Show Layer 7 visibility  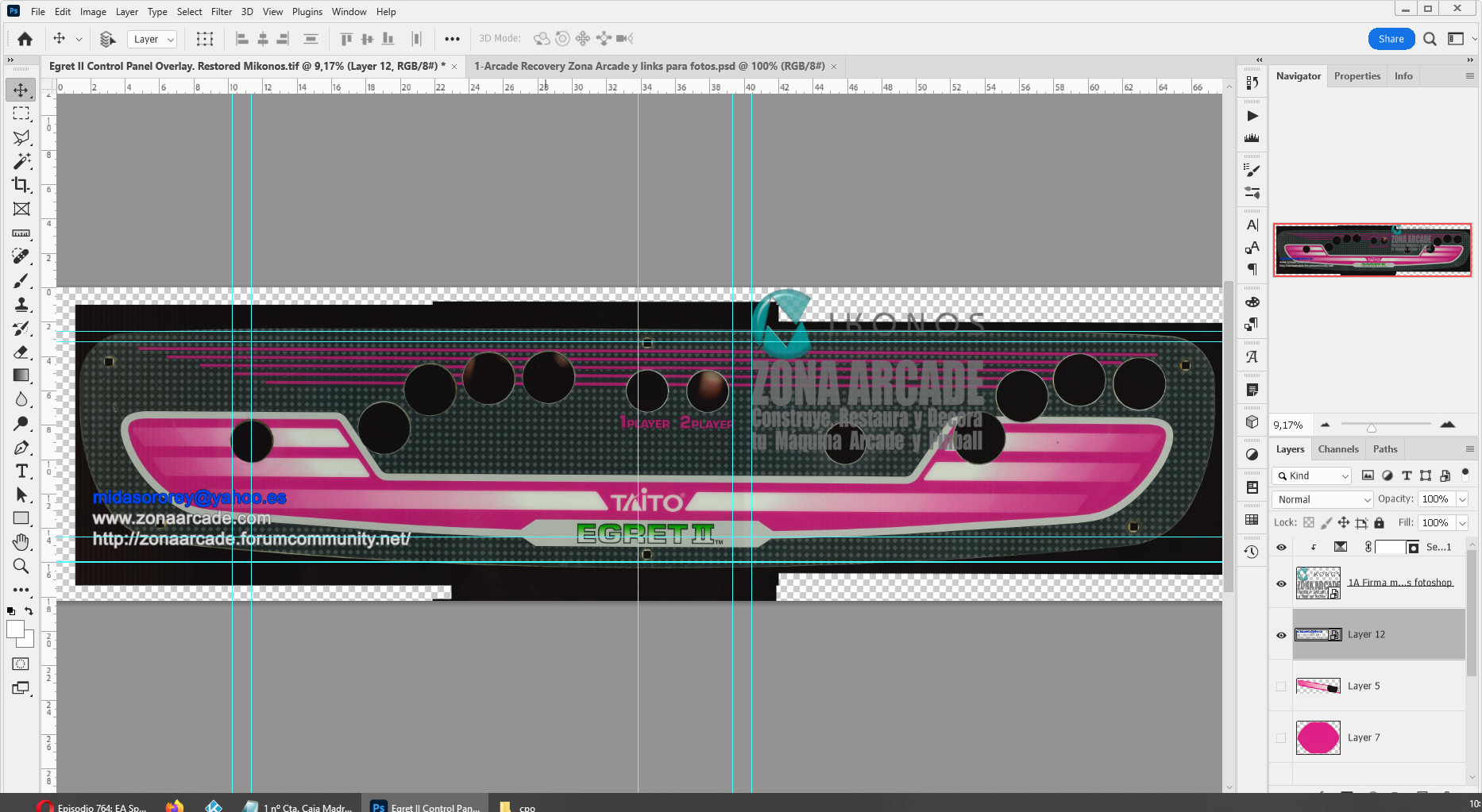[1281, 738]
